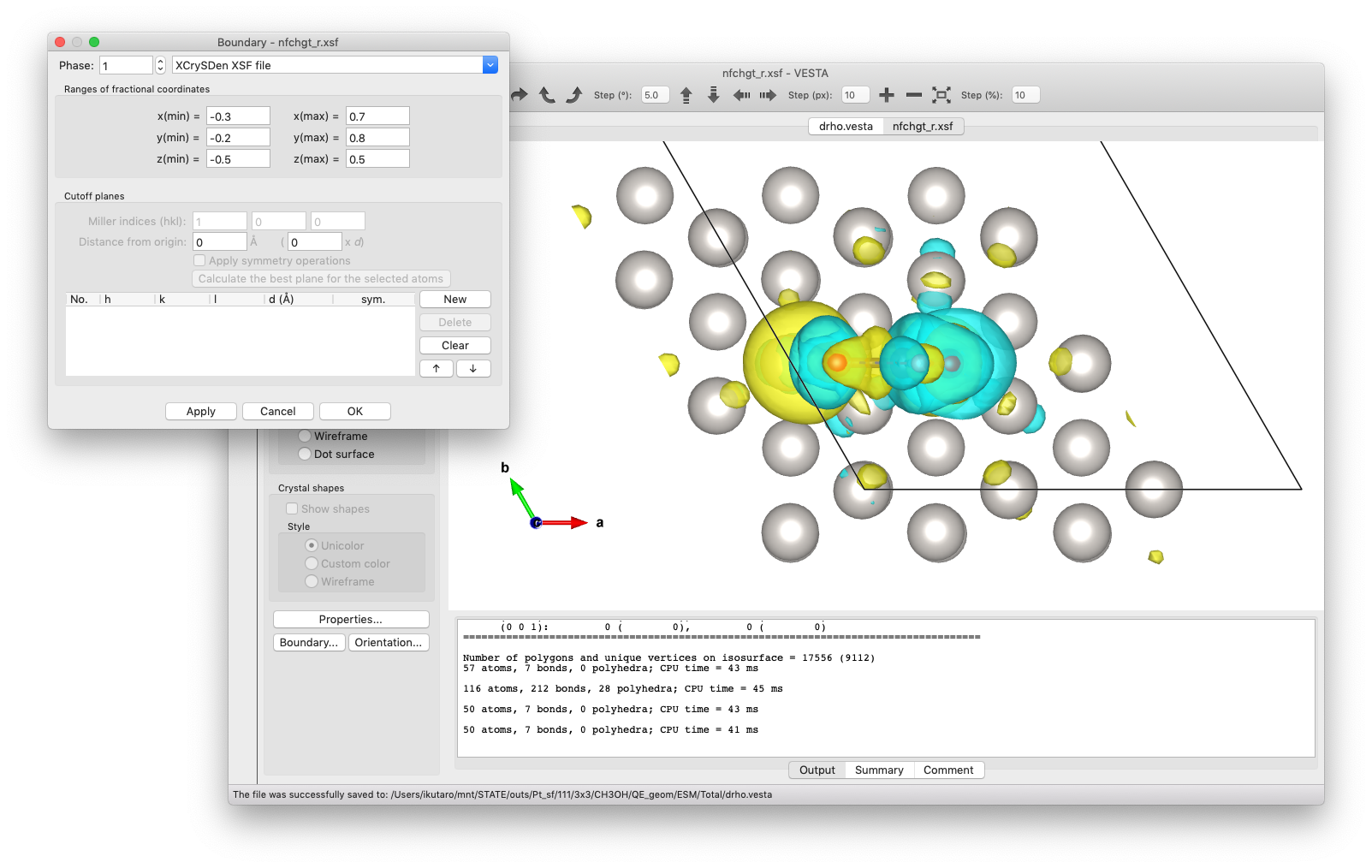Zoom in with the plus icon

pos(887,95)
